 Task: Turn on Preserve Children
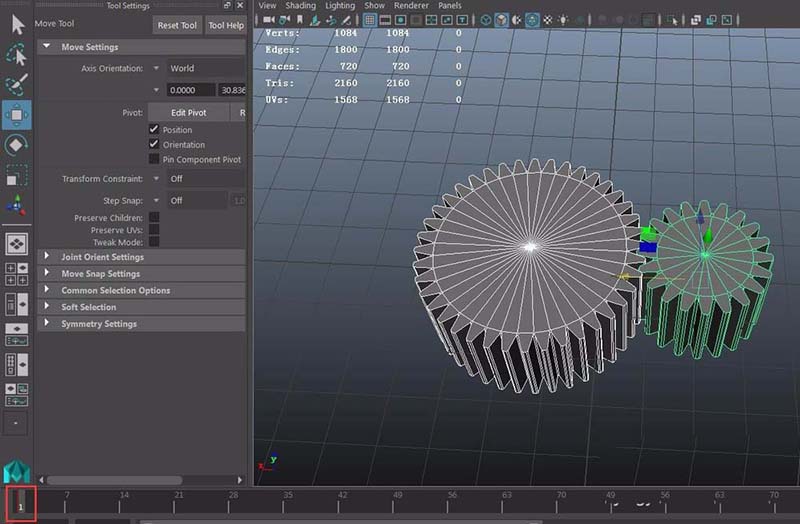[154, 217]
